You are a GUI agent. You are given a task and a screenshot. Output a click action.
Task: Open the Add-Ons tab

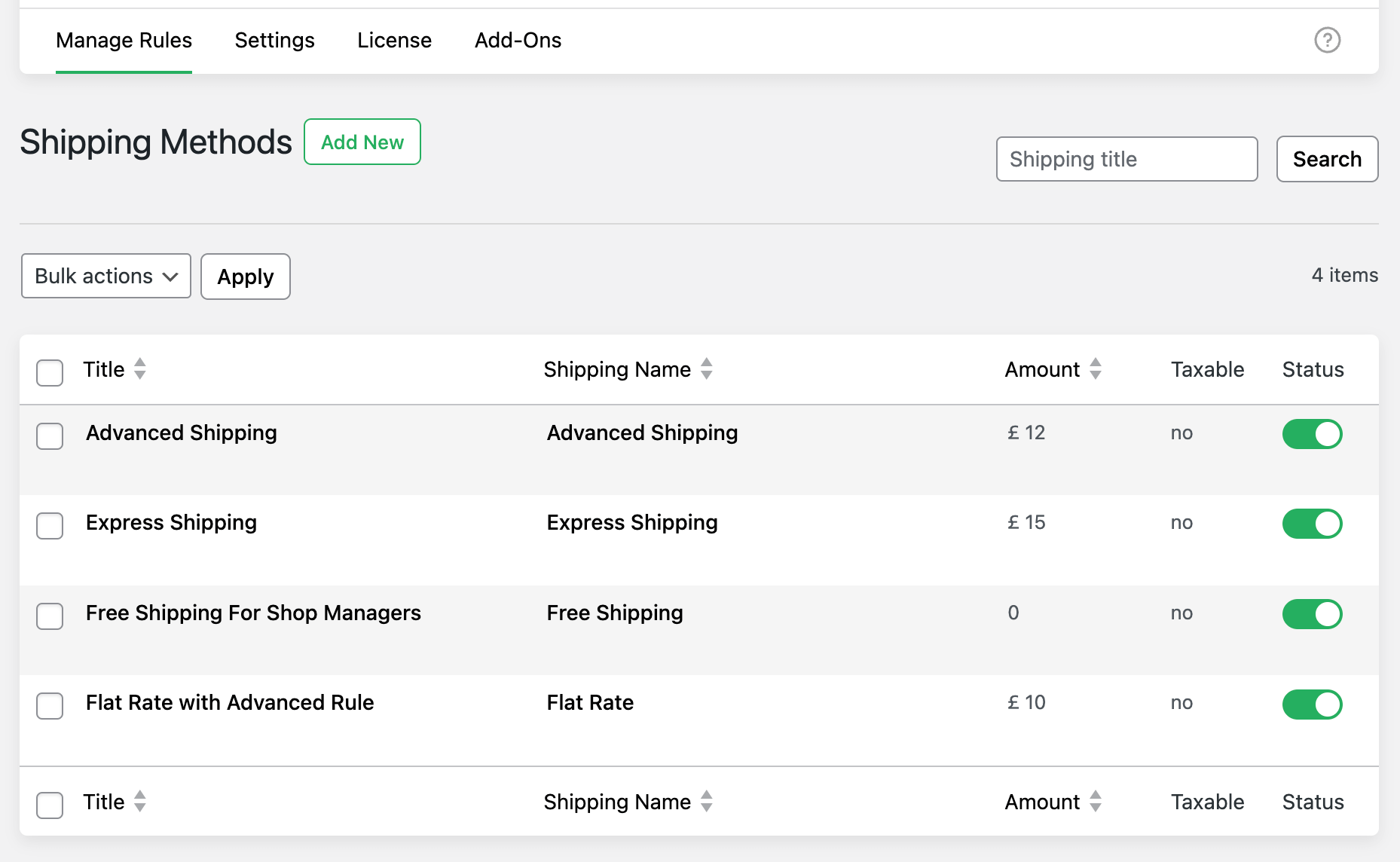click(518, 41)
